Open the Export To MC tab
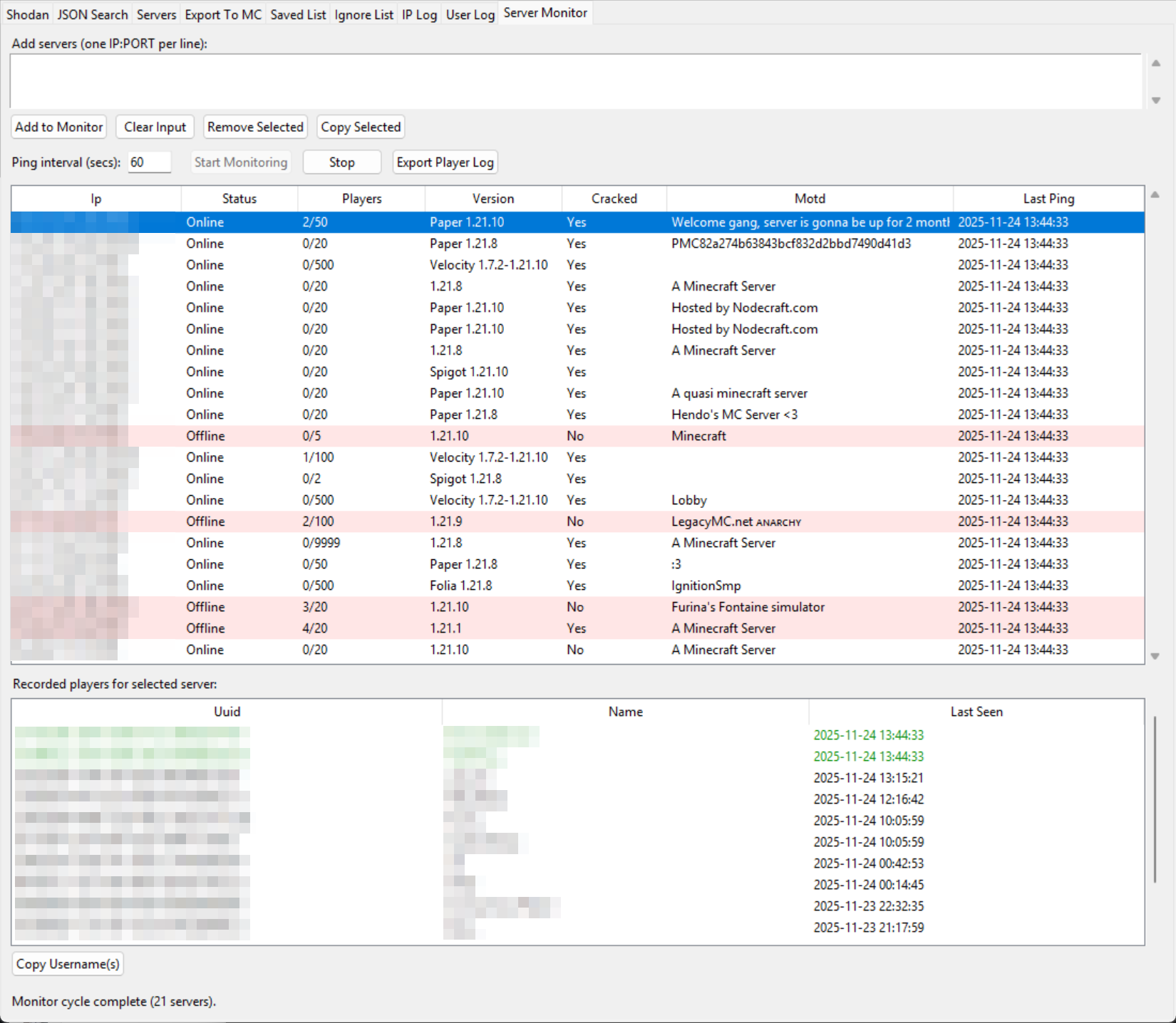Image resolution: width=1176 pixels, height=1023 pixels. tap(223, 14)
